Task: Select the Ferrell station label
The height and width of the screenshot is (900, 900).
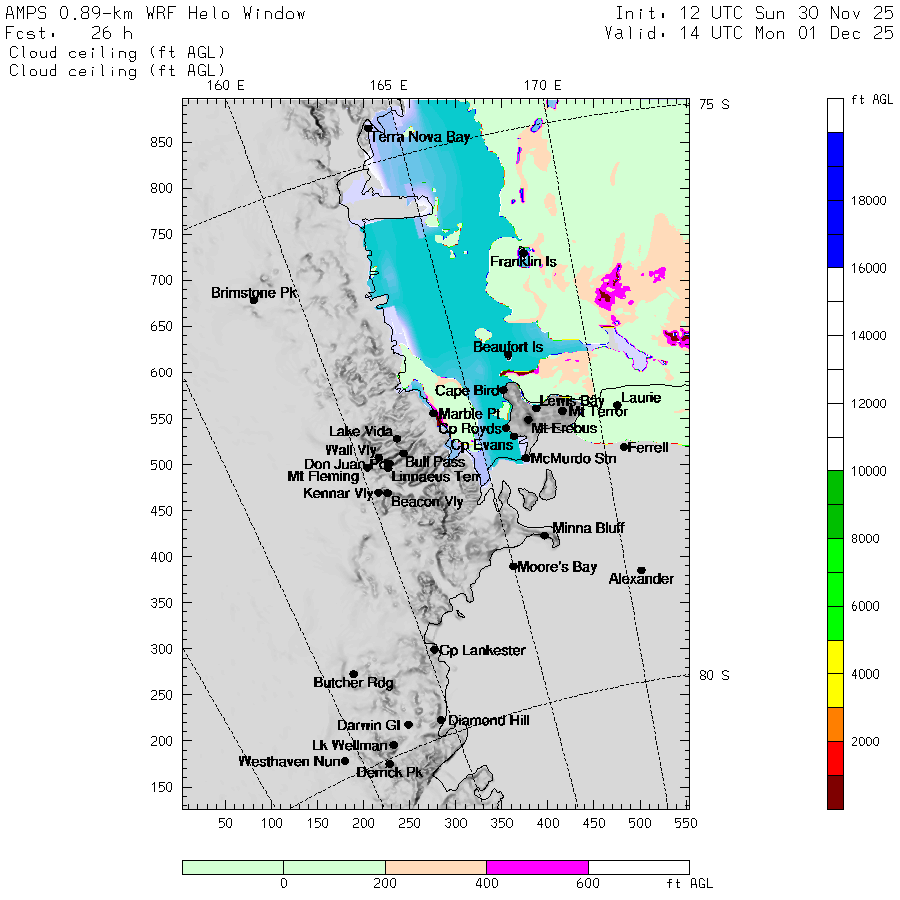Action: pos(648,447)
